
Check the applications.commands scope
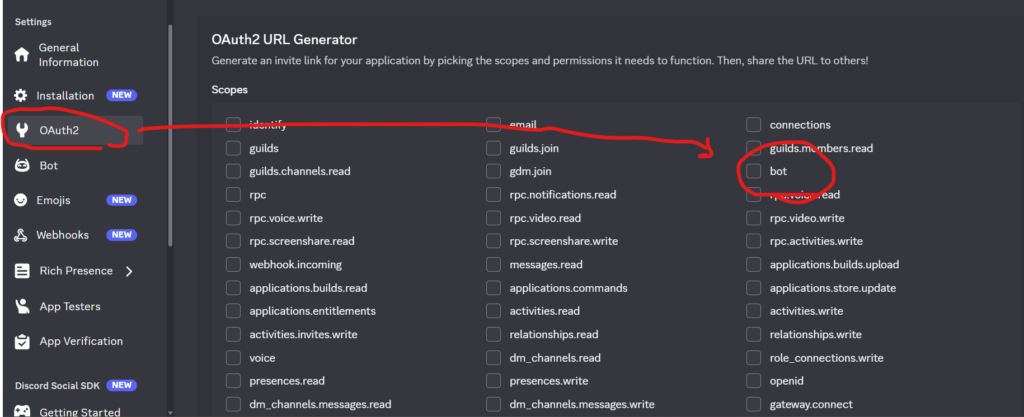pyautogui.click(x=494, y=288)
